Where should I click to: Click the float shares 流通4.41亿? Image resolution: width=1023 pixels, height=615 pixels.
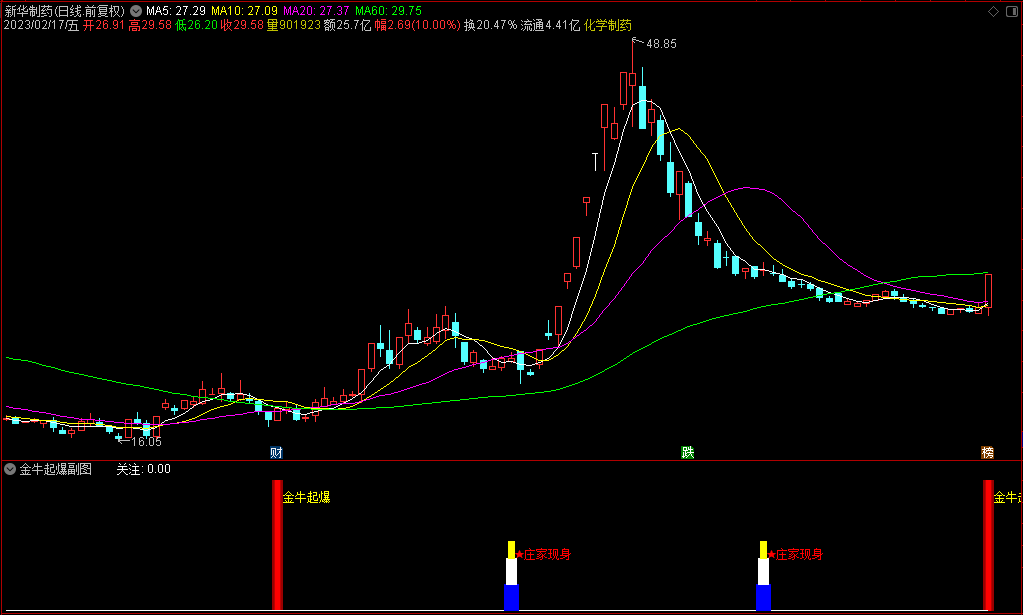[550, 25]
